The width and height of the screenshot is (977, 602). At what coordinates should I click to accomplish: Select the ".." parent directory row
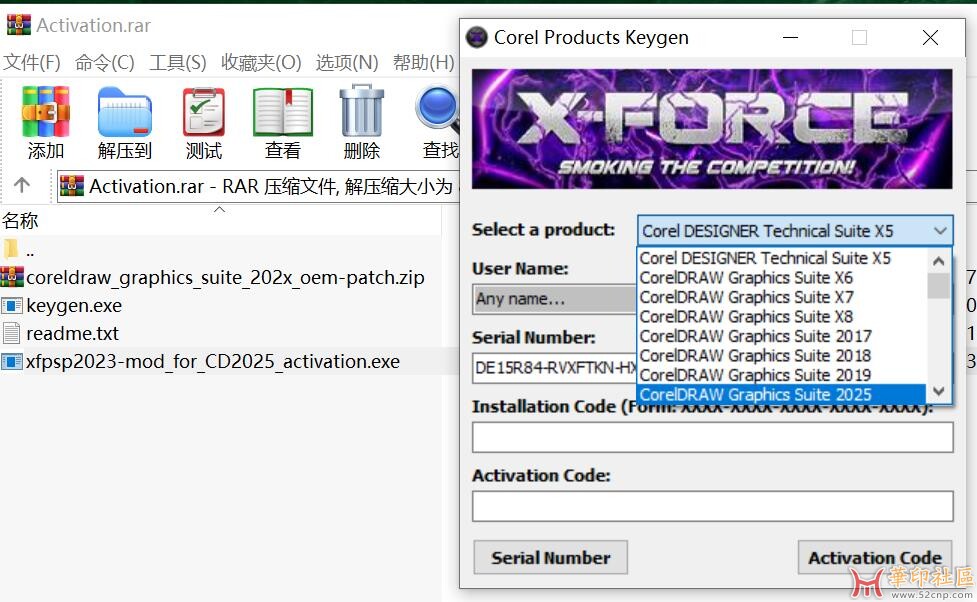(221, 249)
